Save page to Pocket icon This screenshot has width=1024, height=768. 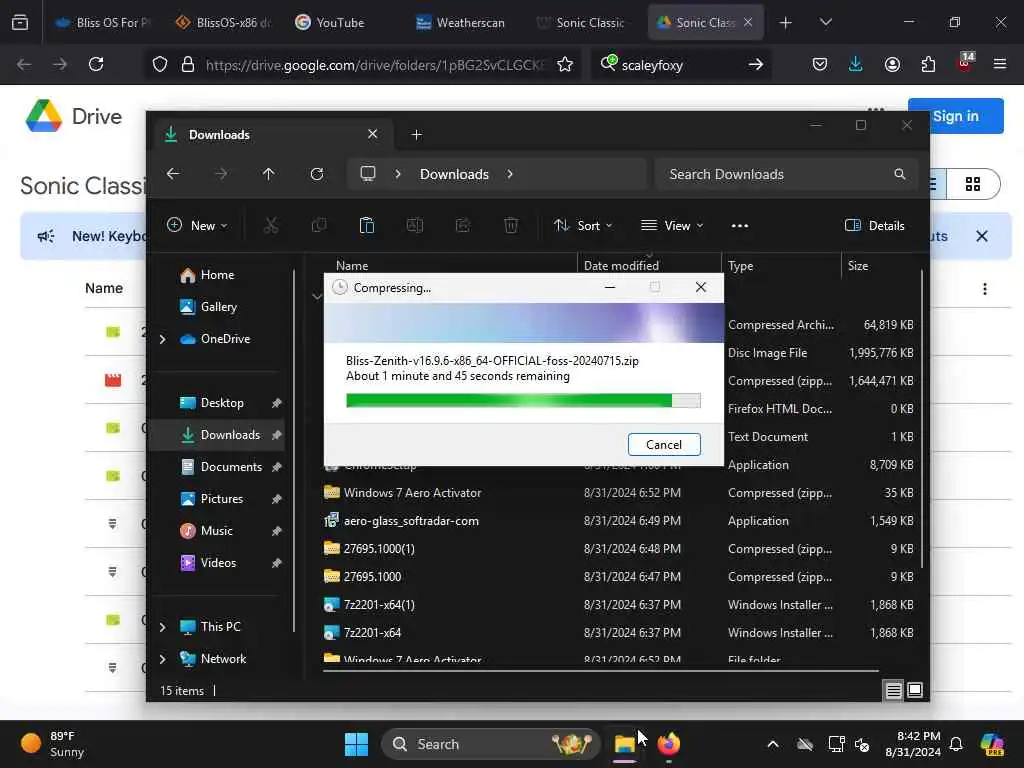(x=820, y=64)
